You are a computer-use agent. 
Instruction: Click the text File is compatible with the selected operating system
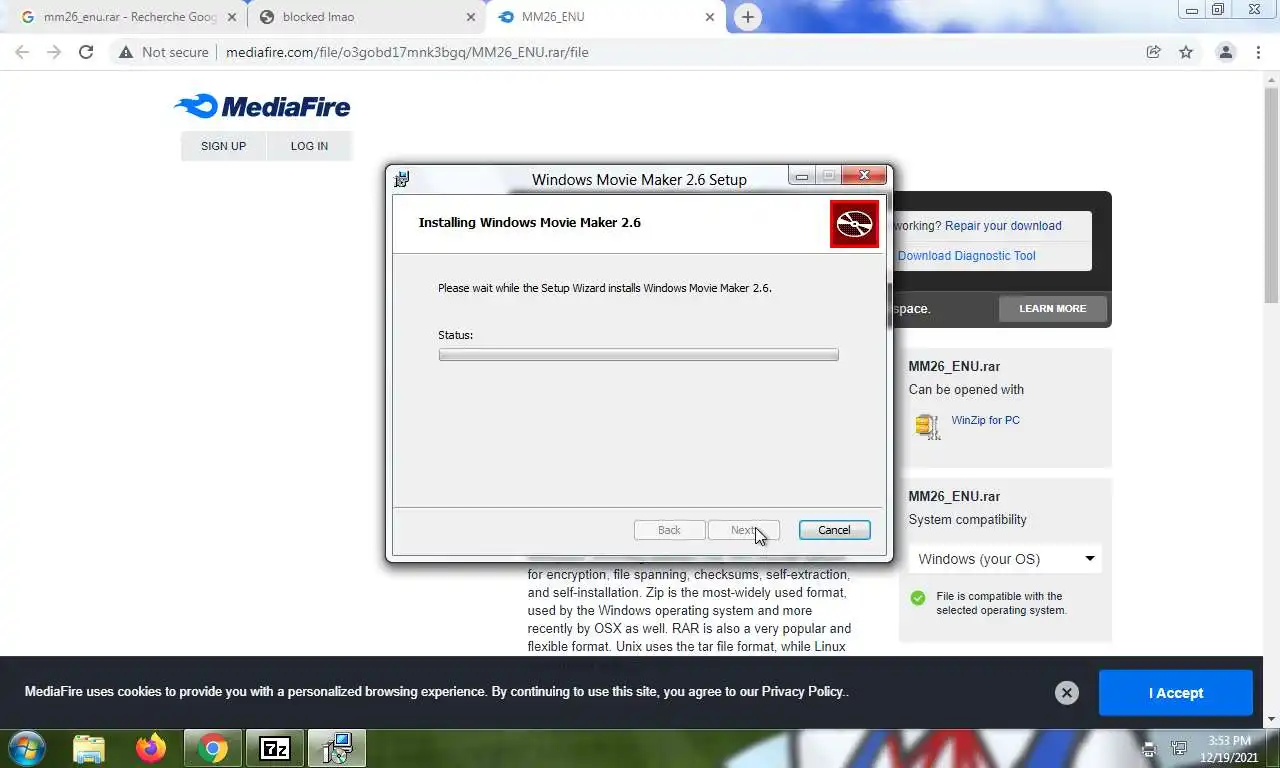1001,603
